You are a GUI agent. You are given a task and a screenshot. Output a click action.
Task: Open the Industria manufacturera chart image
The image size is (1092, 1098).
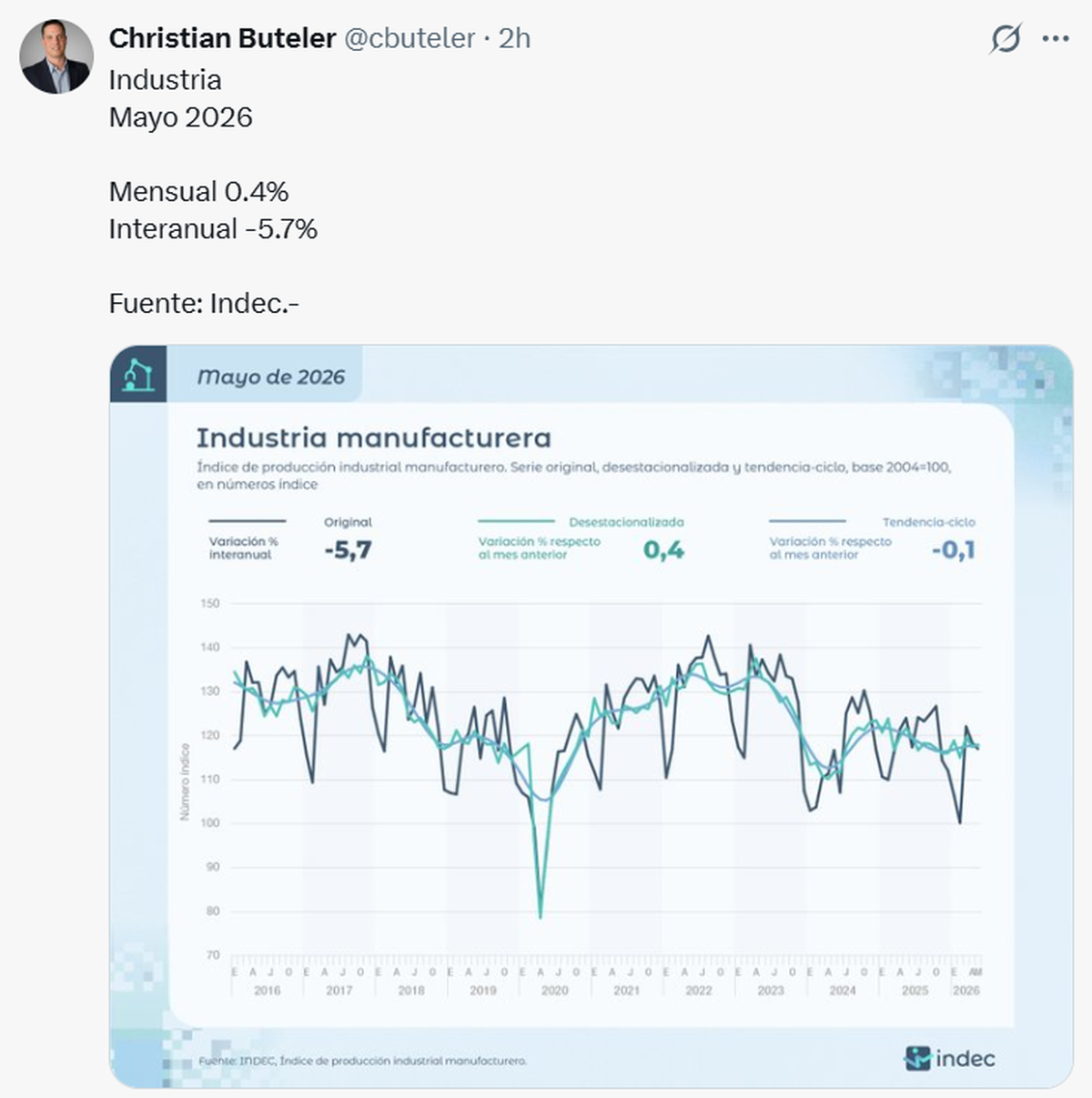tap(591, 716)
